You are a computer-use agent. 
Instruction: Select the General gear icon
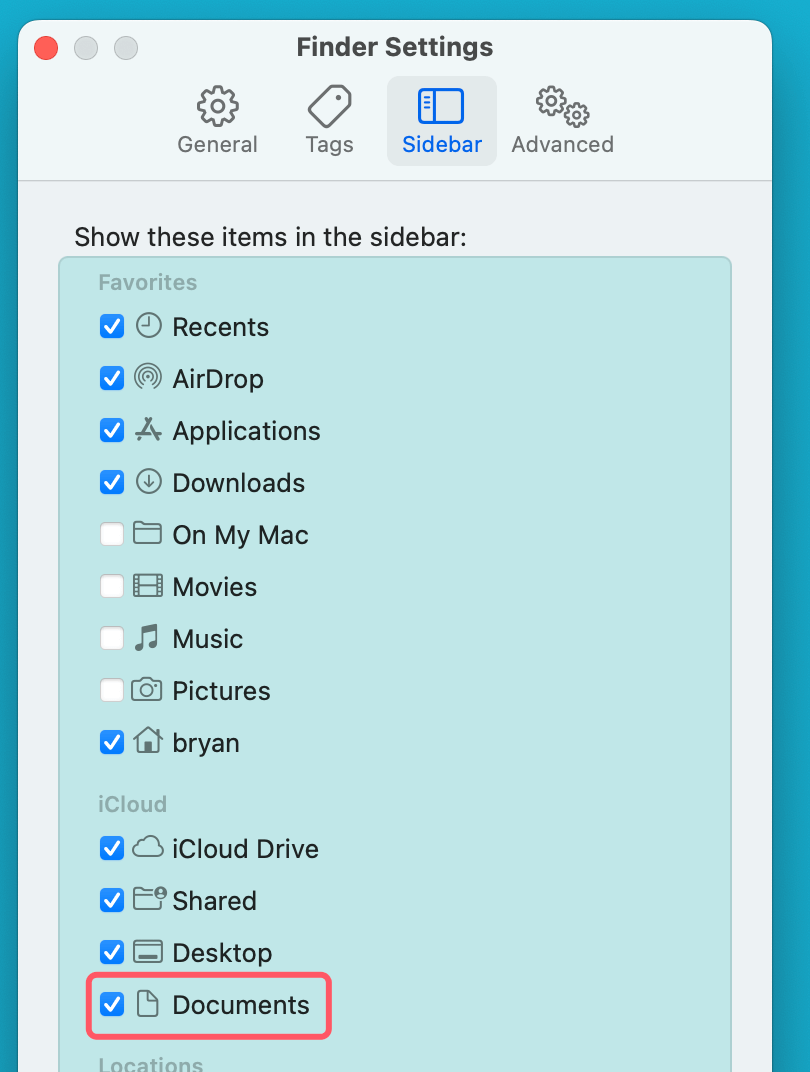(217, 105)
